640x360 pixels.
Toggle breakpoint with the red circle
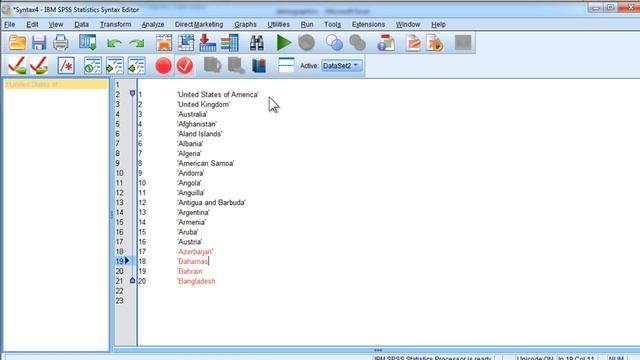(x=163, y=65)
